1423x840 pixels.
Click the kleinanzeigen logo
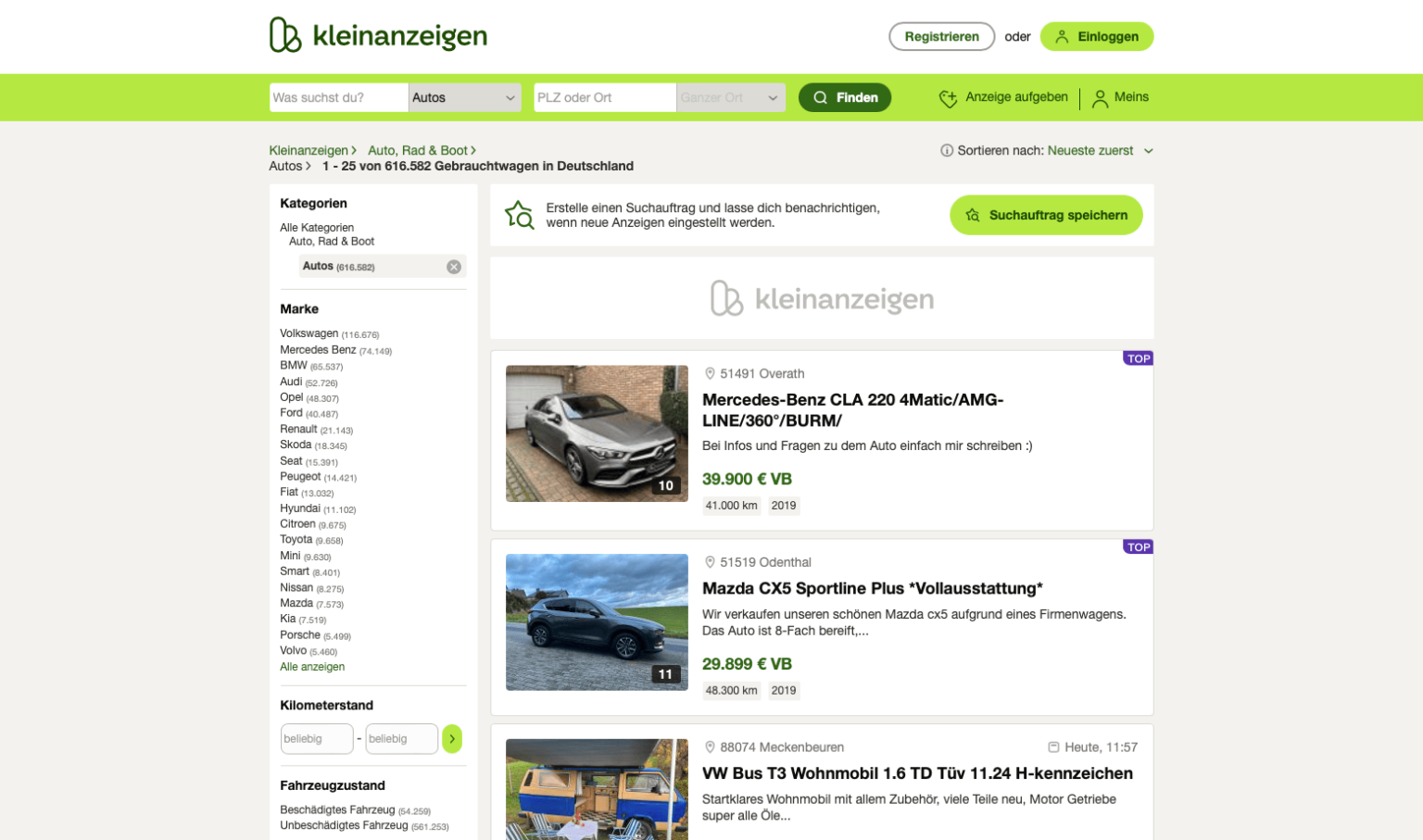(x=378, y=36)
